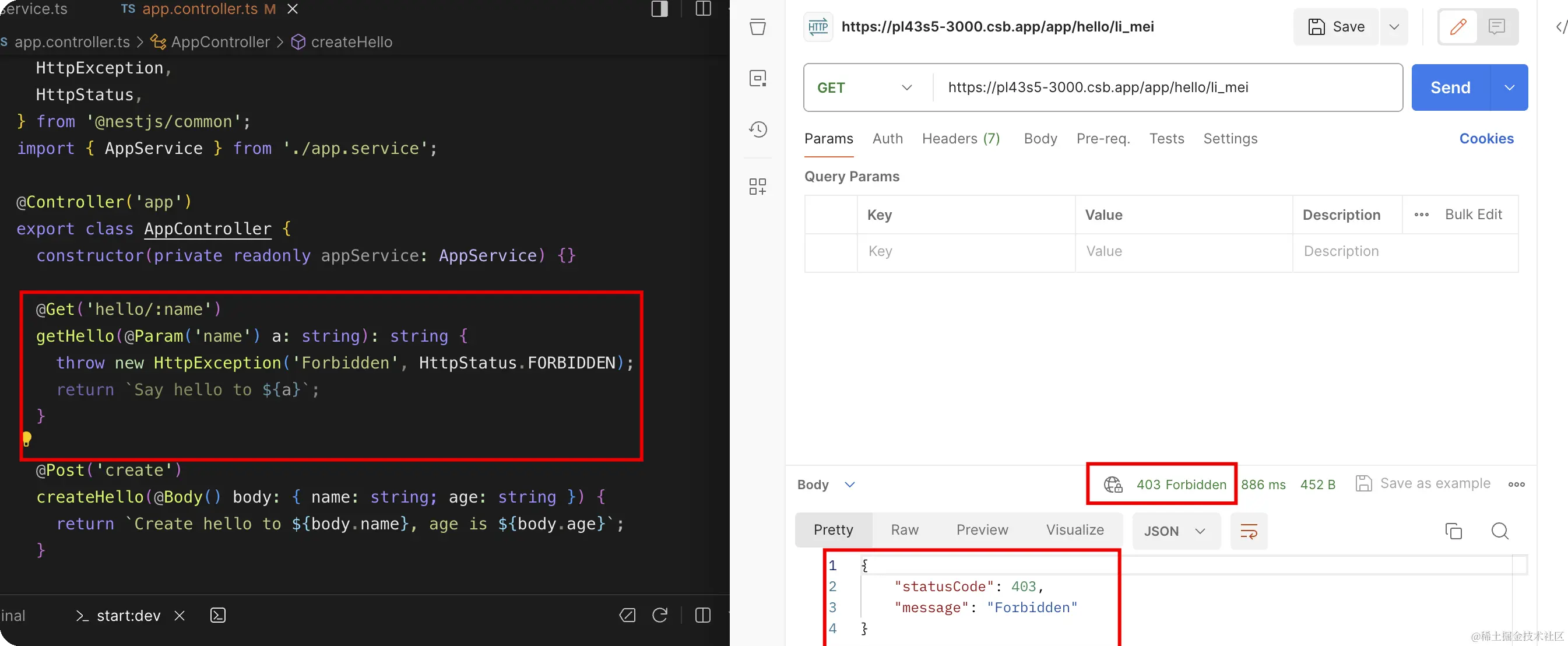Select the Visualize response view
This screenshot has width=1568, height=646.
1075,531
